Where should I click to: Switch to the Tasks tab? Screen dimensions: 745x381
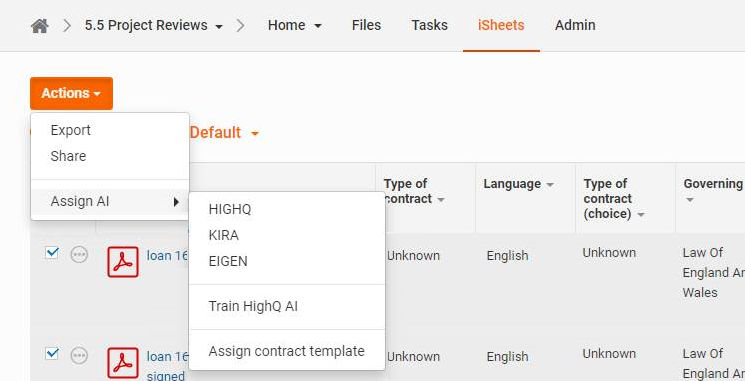(x=430, y=25)
